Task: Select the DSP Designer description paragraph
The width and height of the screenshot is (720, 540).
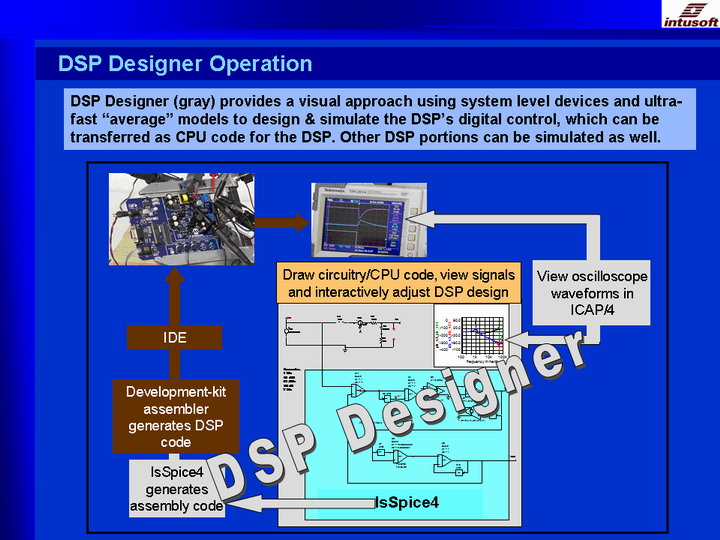Action: coord(379,119)
